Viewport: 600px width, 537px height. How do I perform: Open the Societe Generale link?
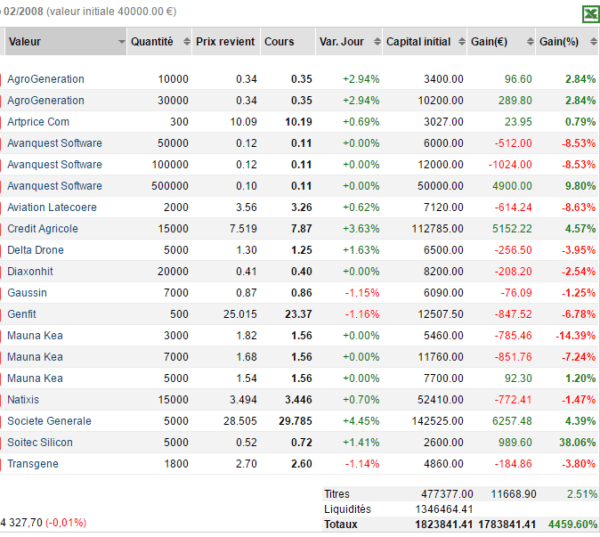pos(49,421)
